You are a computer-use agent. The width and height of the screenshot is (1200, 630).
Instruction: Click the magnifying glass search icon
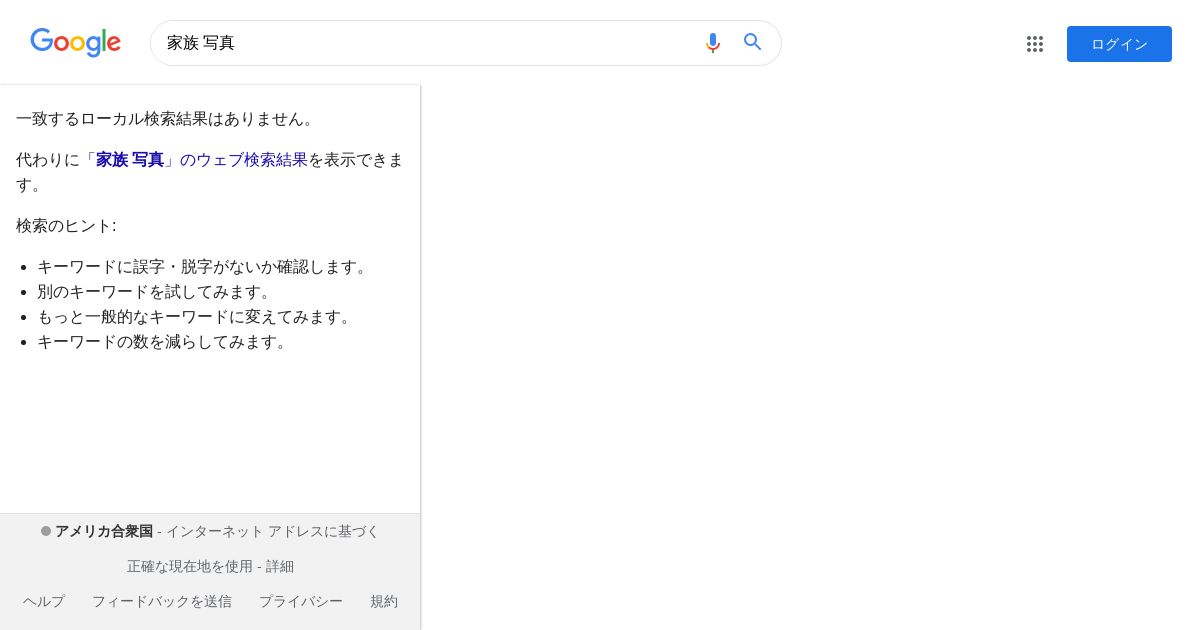(x=753, y=42)
